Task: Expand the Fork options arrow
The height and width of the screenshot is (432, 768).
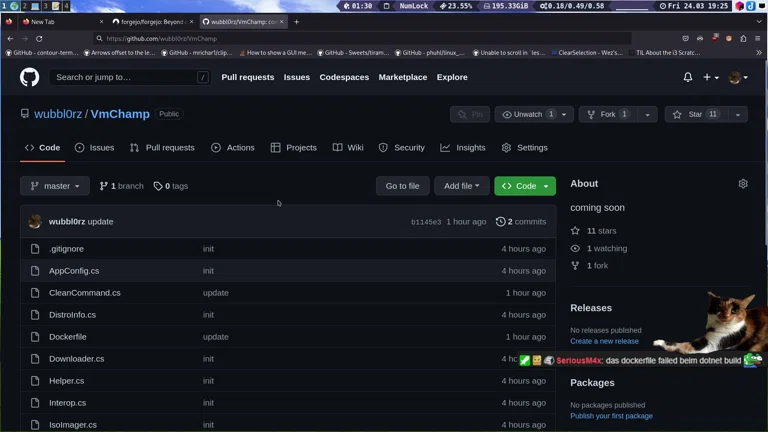Action: [x=648, y=114]
